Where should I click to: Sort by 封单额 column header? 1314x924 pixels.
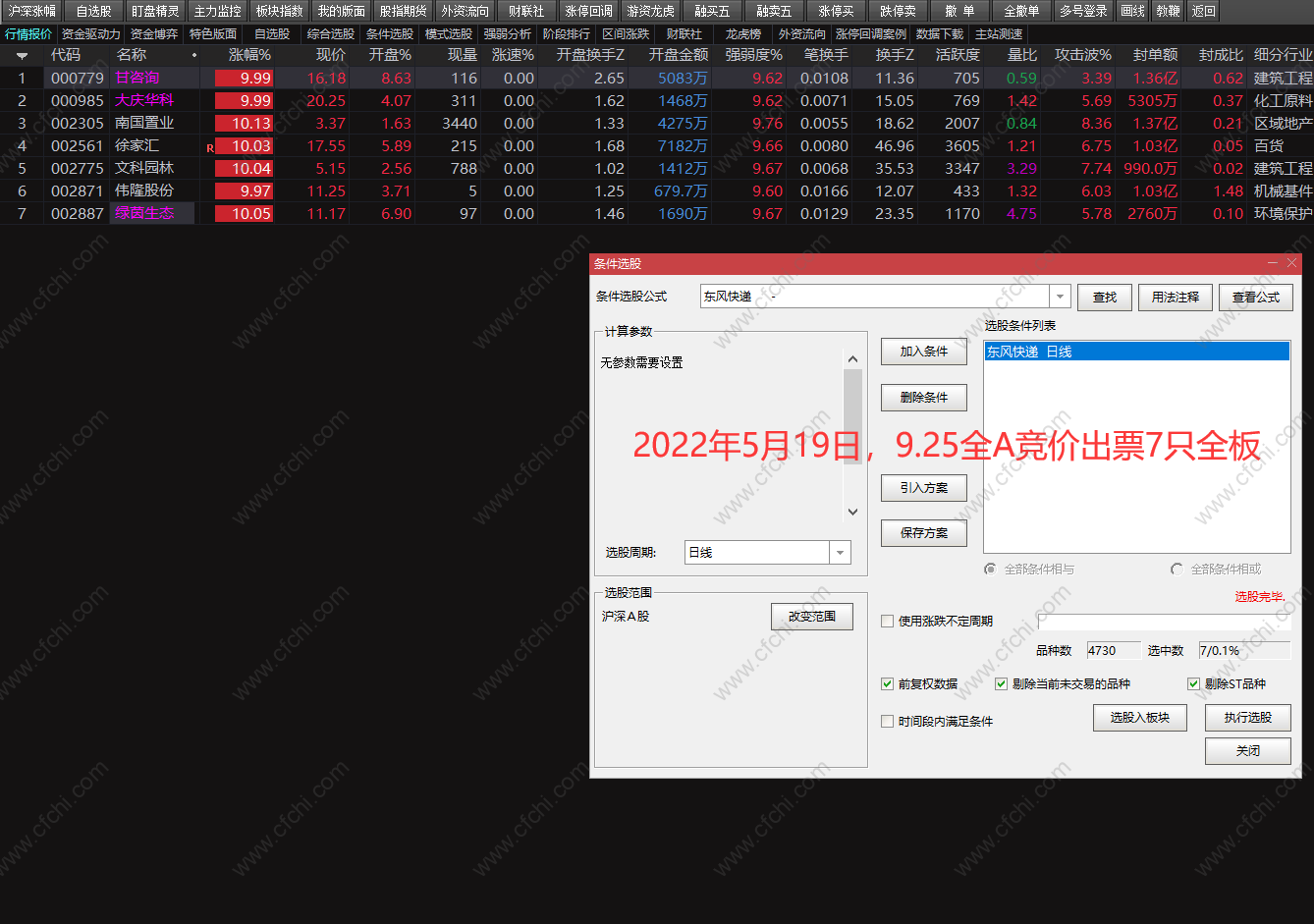click(1155, 55)
